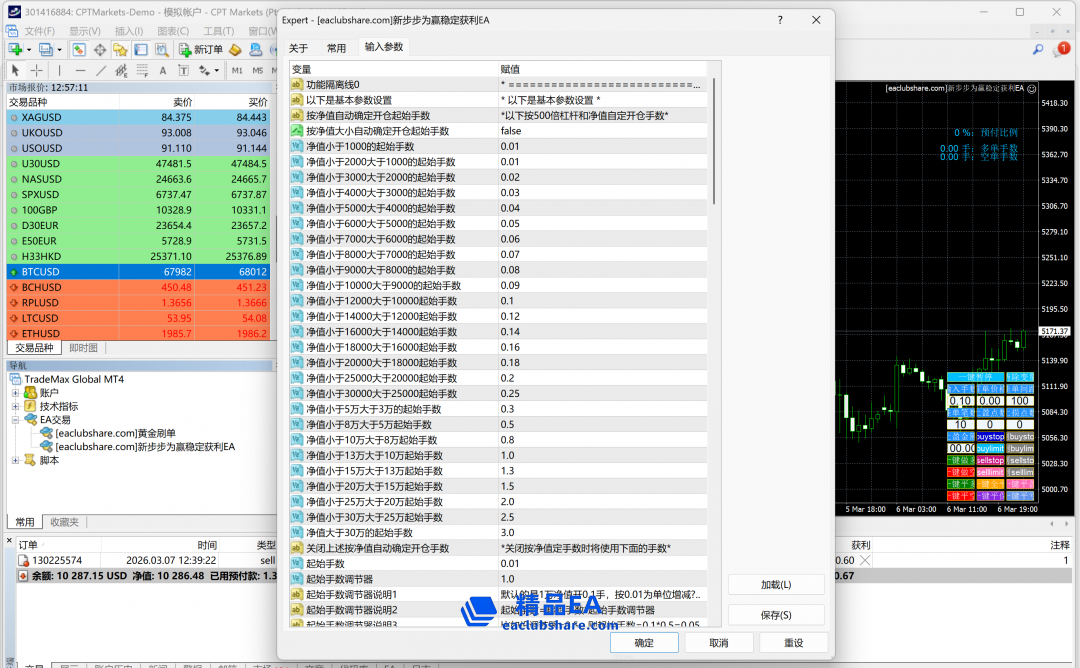1080x668 pixels.
Task: Open the chart profiles dropdown arrow
Action: coord(61,49)
